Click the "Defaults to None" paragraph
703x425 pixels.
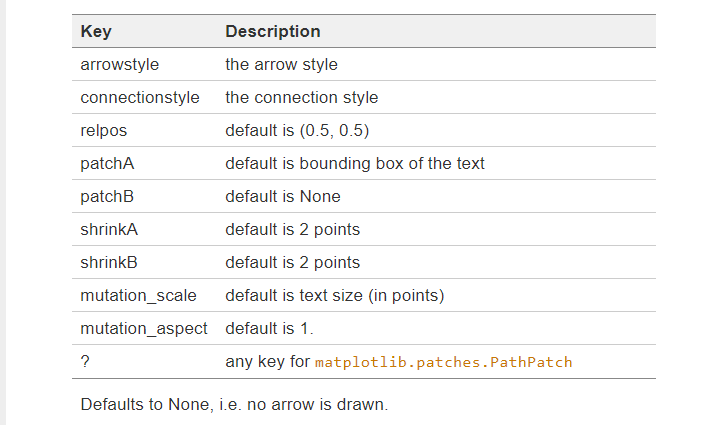pos(234,405)
